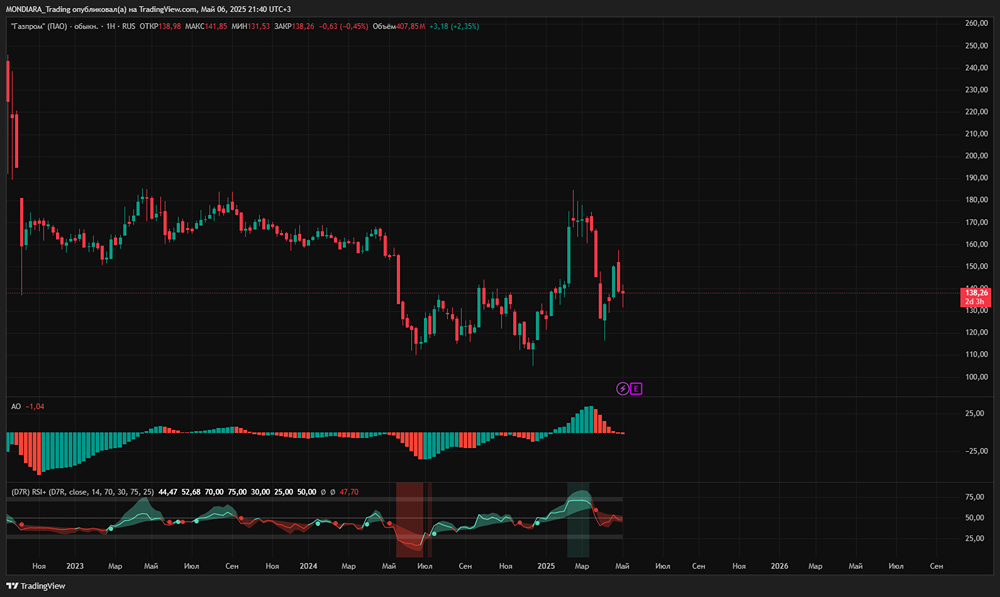This screenshot has height=597, width=1000.
Task: Click the red 138,26 current price label
Action: (976, 293)
